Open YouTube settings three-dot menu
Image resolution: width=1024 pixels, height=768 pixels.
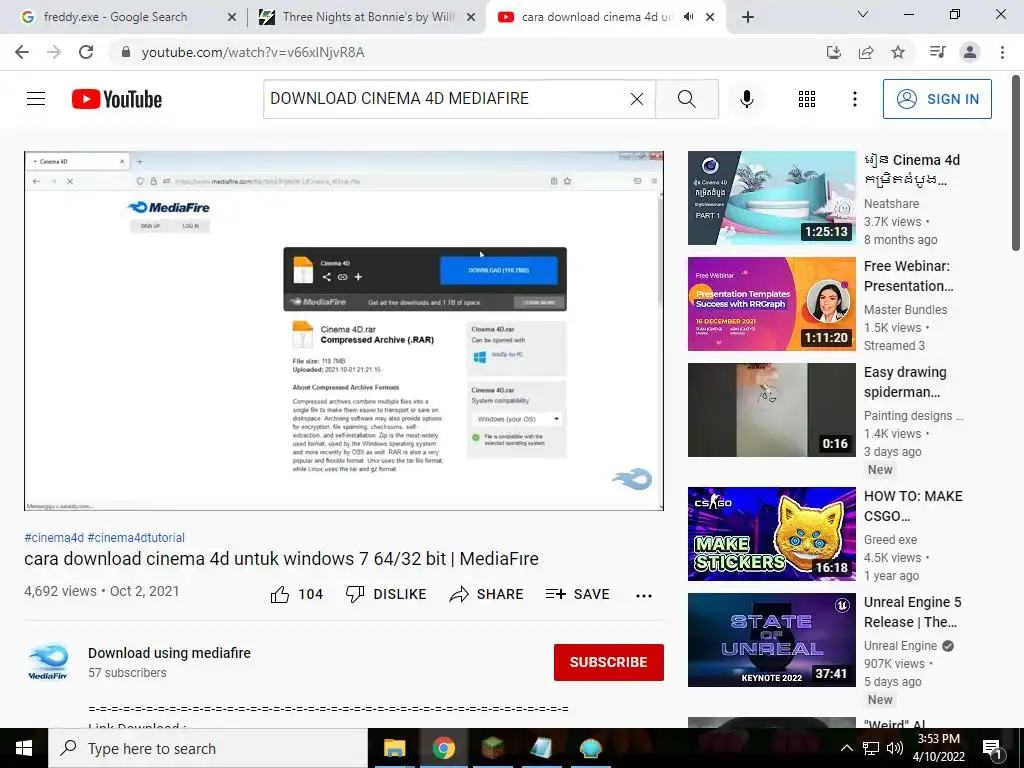(855, 99)
